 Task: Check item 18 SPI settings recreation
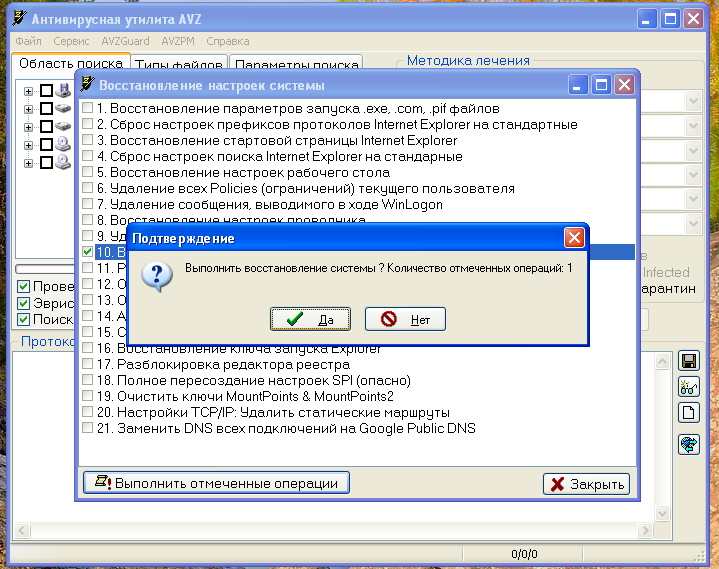[x=87, y=380]
